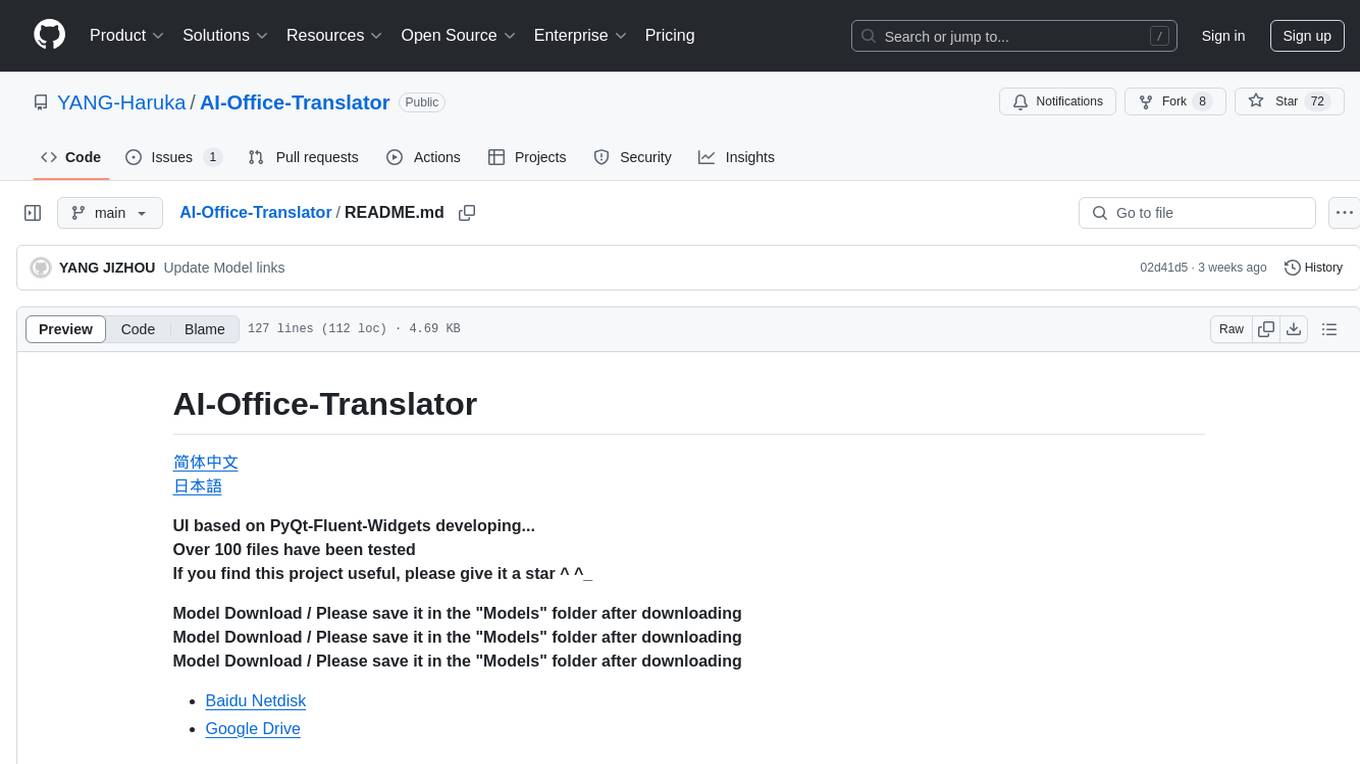
Task: Select the Blame view
Action: coord(204,329)
